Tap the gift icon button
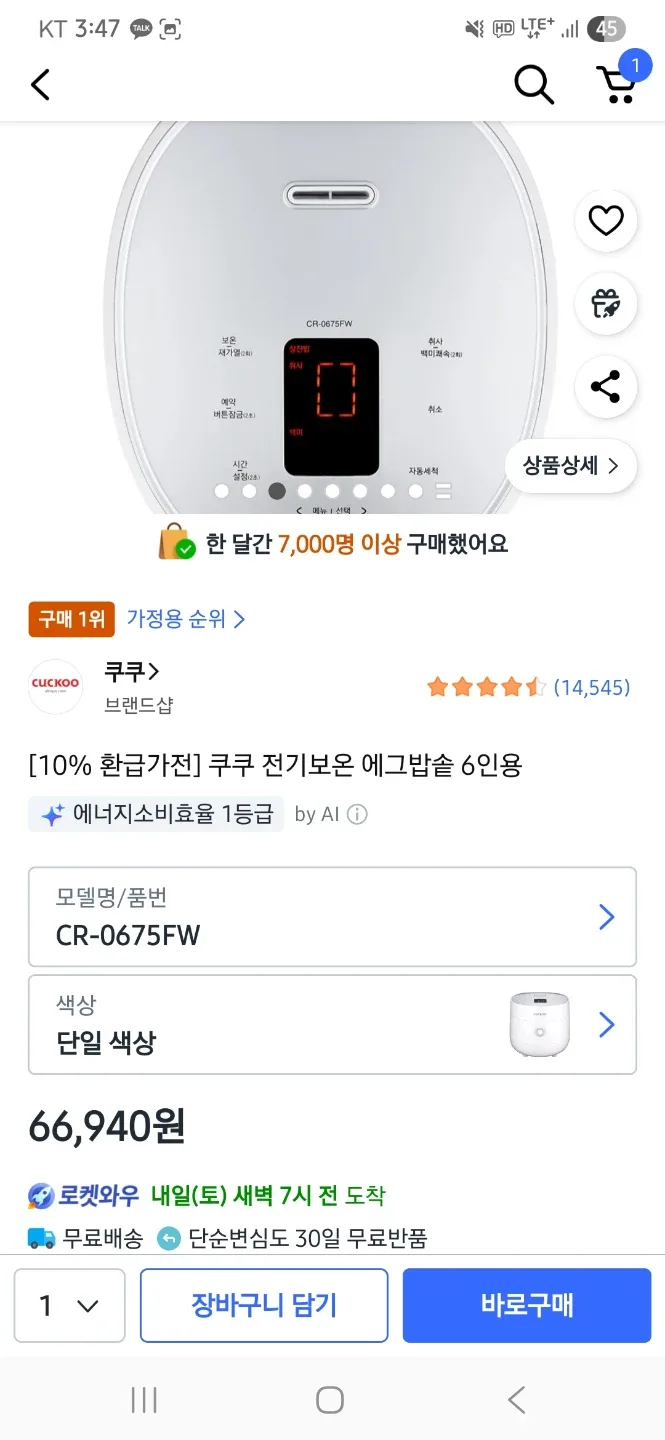 [x=606, y=303]
